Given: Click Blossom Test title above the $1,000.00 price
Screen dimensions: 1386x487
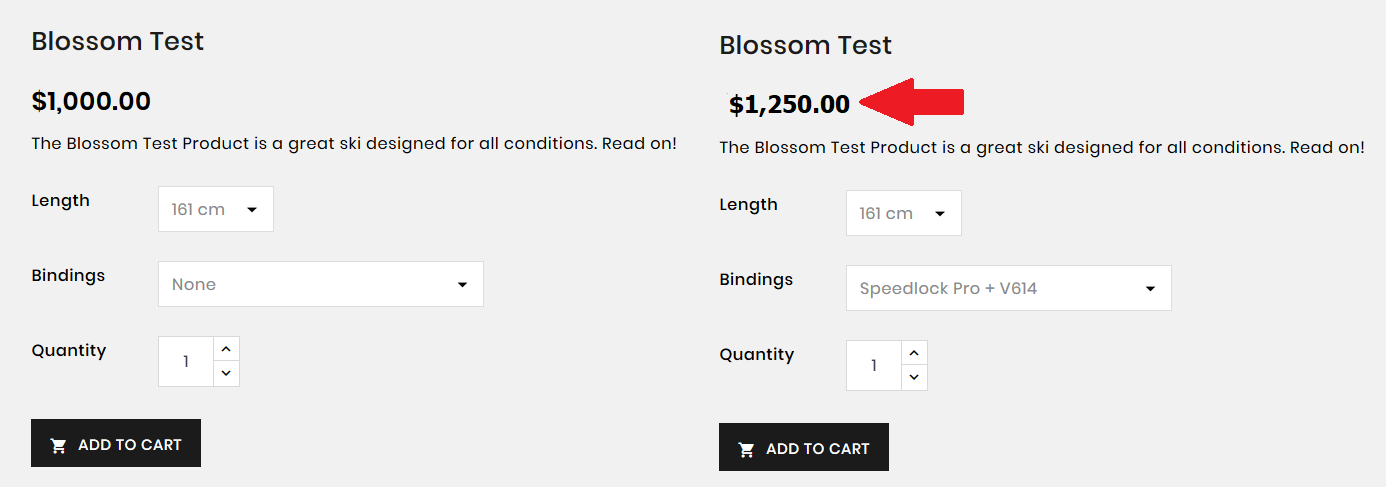Looking at the screenshot, I should tap(117, 41).
